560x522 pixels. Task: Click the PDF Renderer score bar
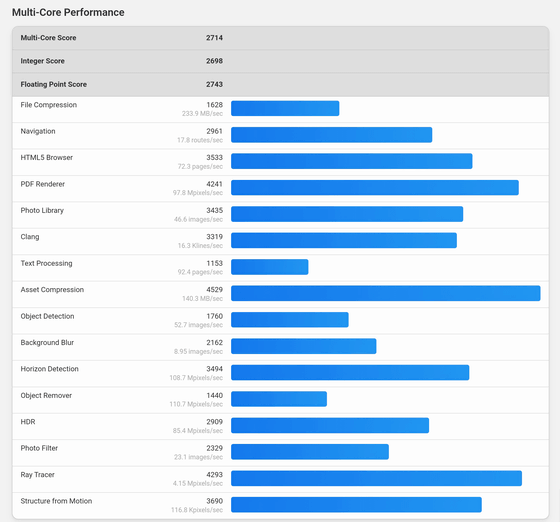[x=375, y=187]
